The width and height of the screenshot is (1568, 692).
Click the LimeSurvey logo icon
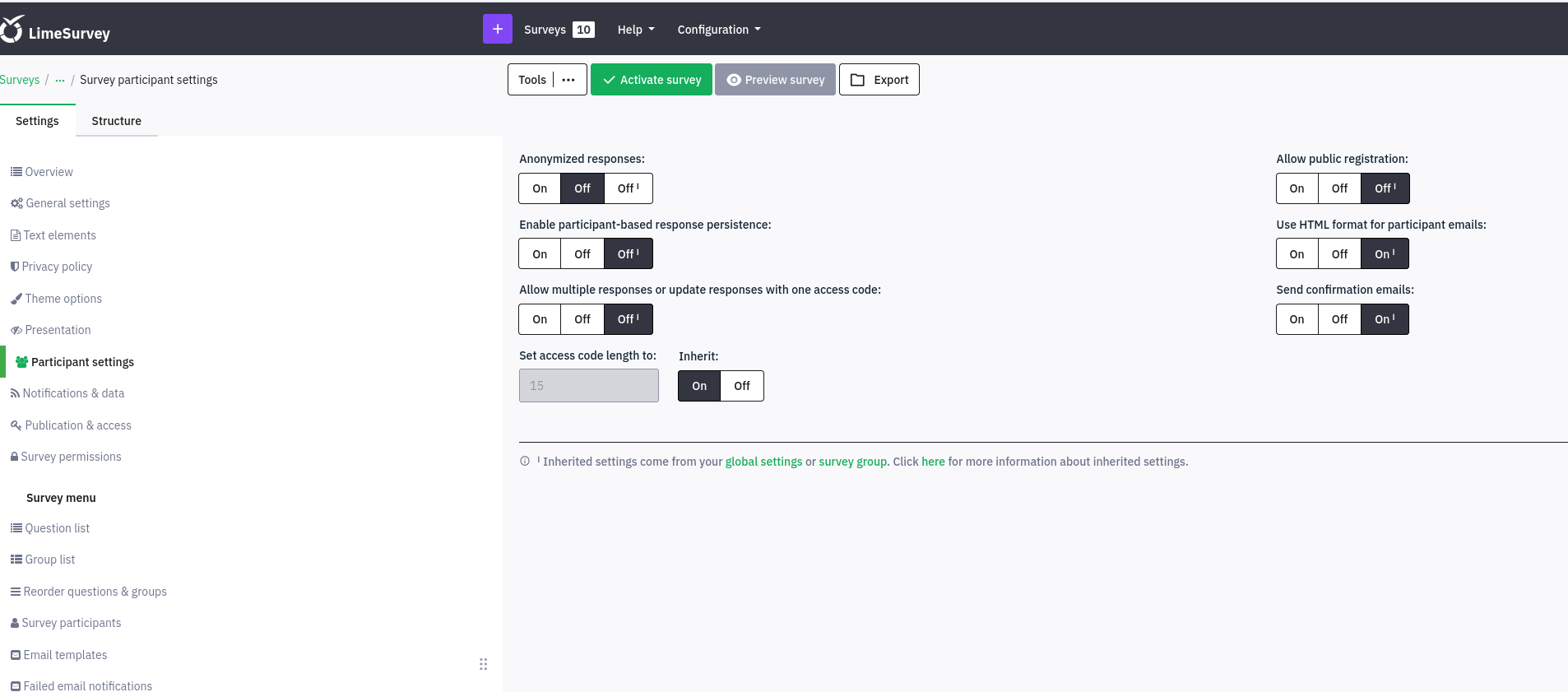12,30
